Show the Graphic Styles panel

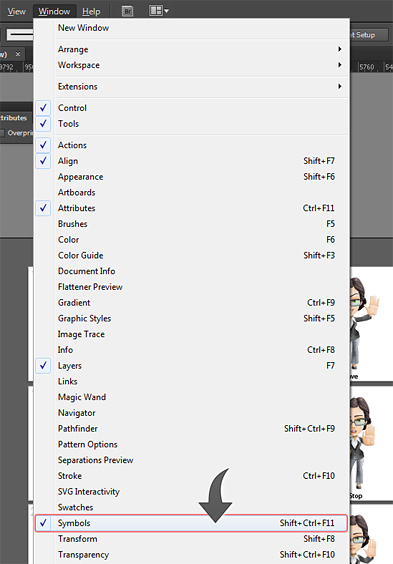pos(192,318)
